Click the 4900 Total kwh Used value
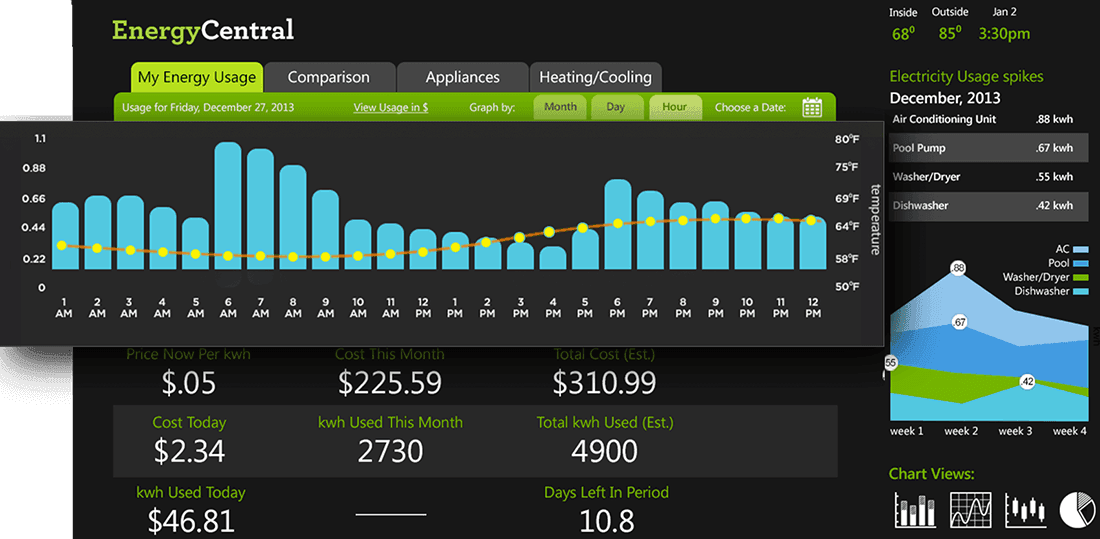 coord(604,451)
